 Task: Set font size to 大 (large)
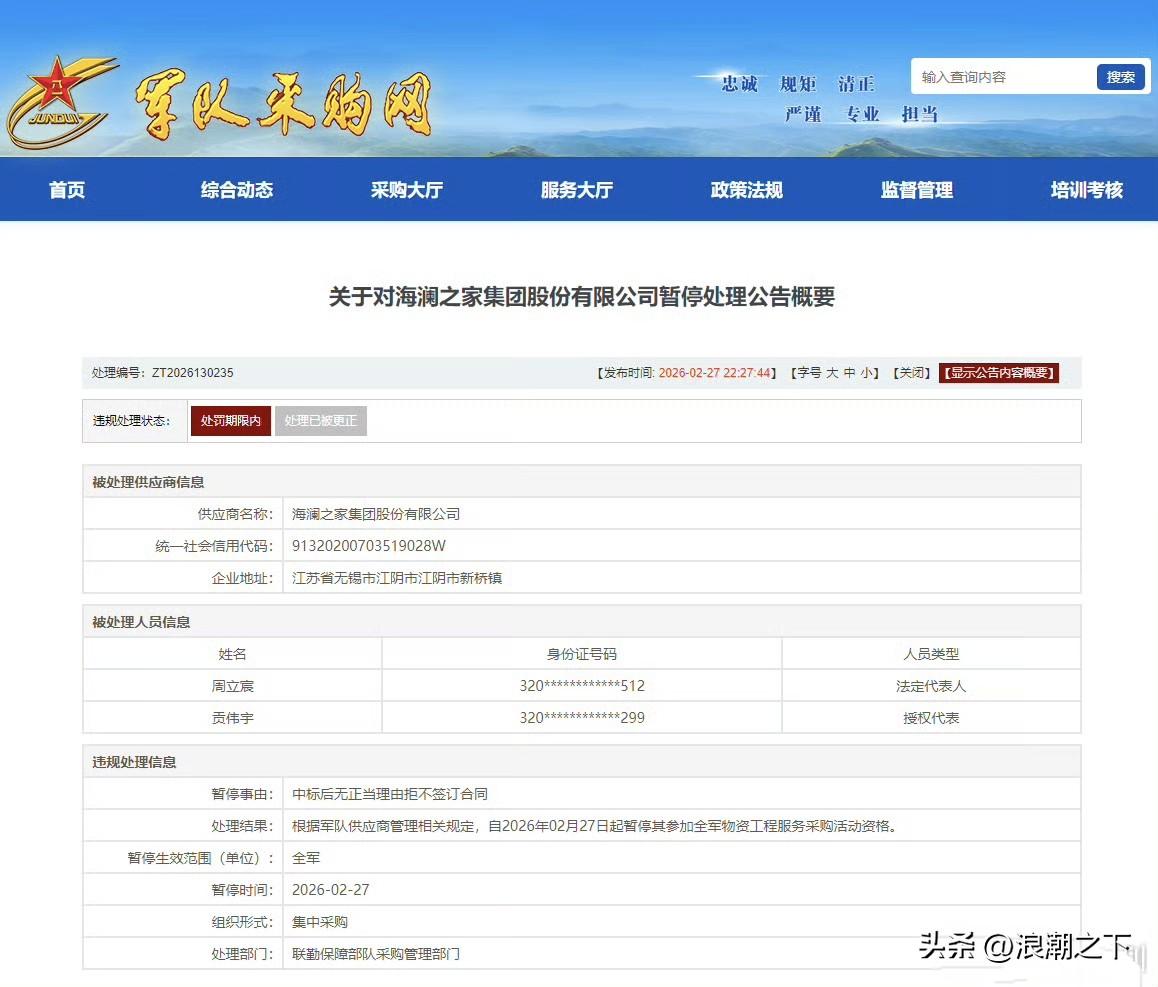[832, 373]
